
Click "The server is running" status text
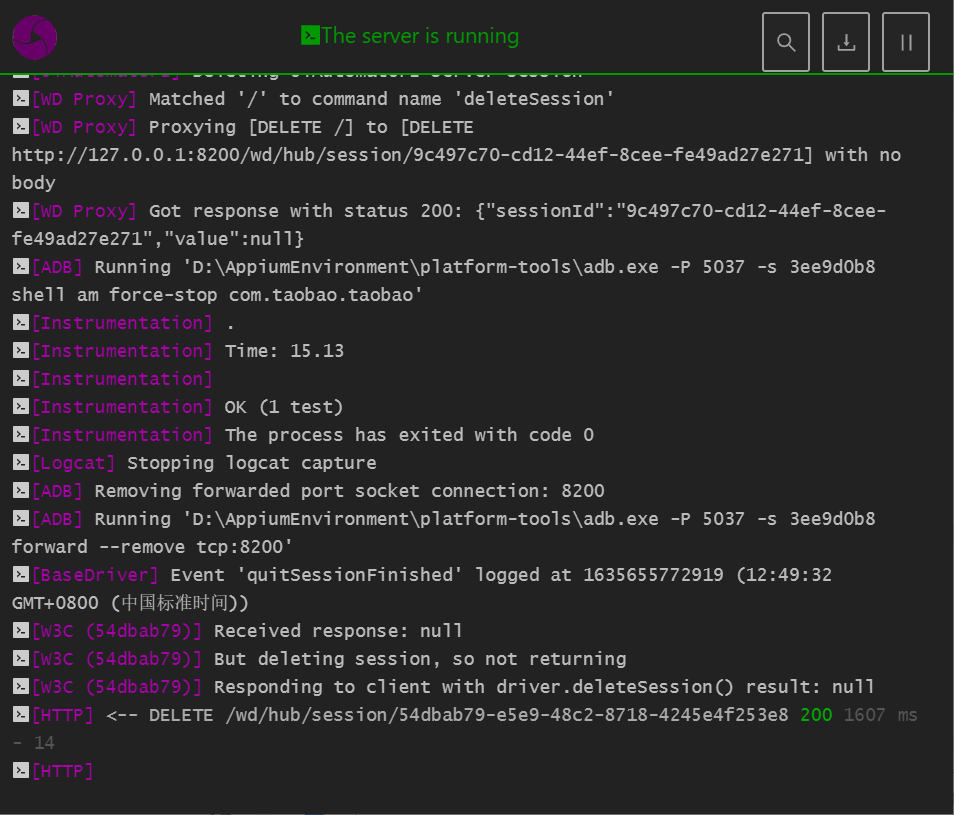[x=420, y=36]
